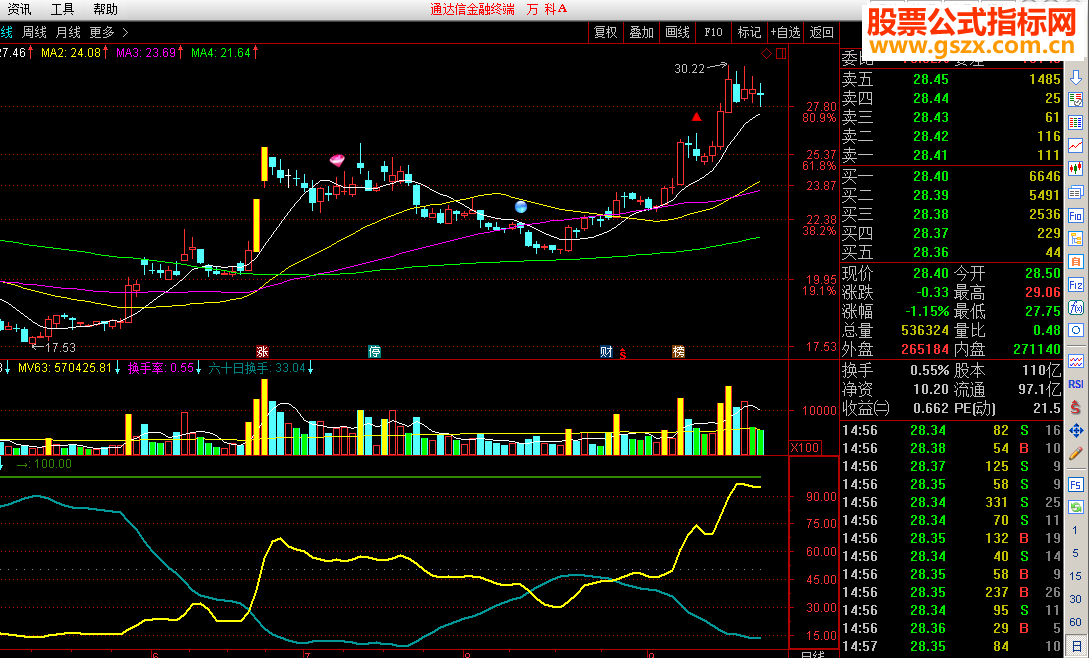Click the 卖五 price 28.45

click(x=931, y=79)
